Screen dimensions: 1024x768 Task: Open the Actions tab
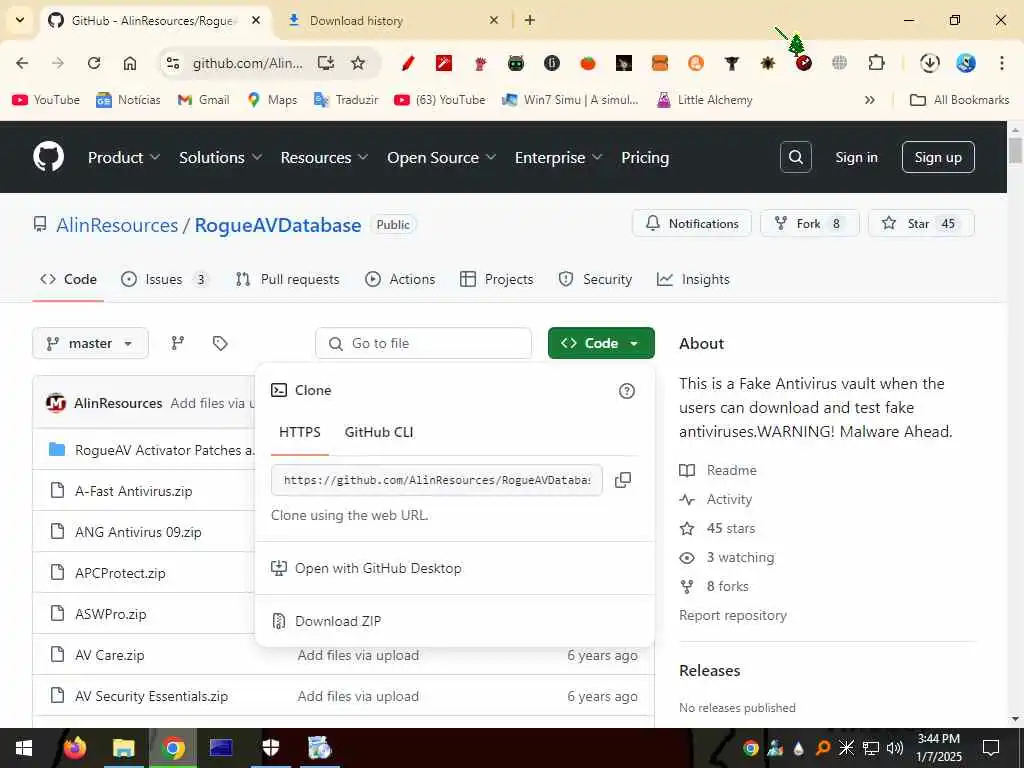400,280
